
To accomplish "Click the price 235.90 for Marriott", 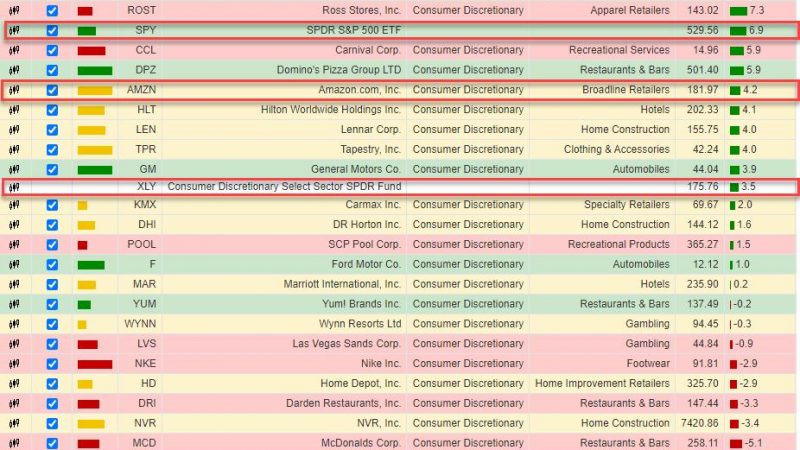I will 703,284.
